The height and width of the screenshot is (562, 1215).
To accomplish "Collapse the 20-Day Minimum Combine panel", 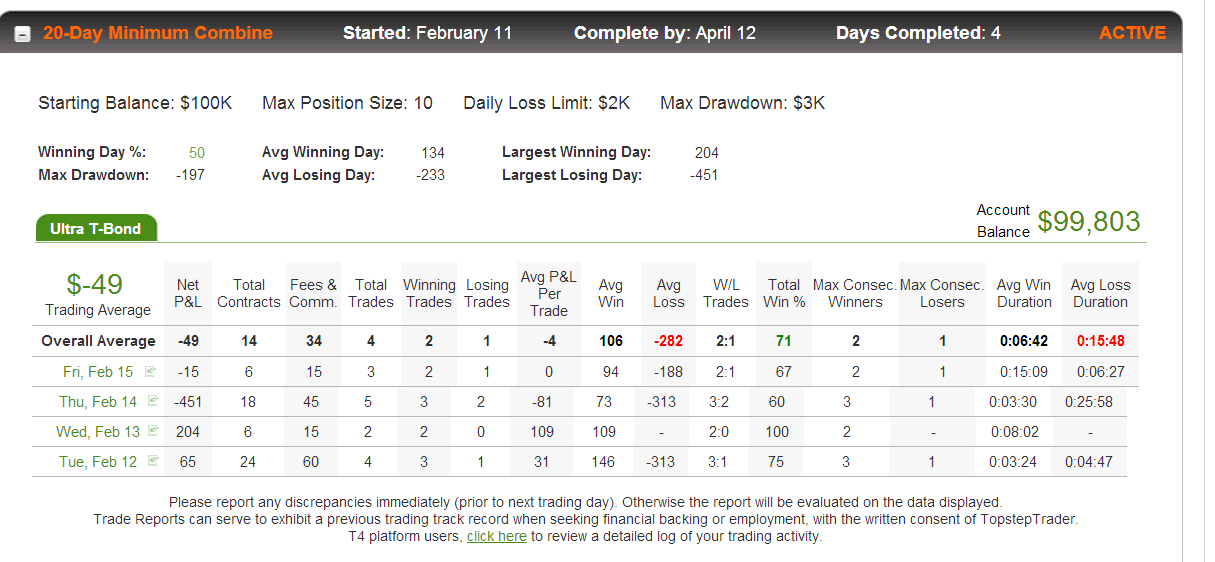I will click(x=22, y=34).
